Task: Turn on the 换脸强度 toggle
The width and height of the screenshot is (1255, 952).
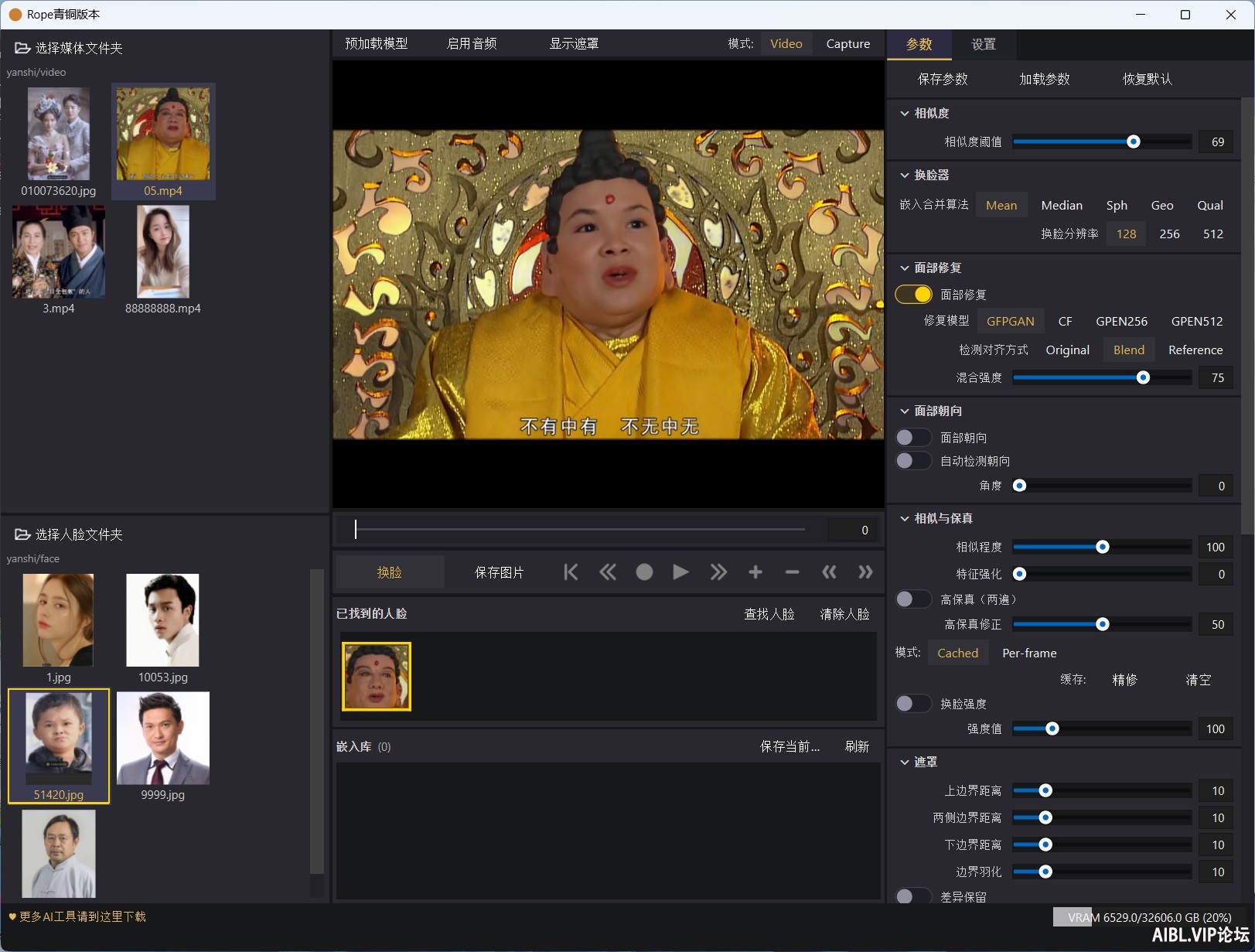Action: 913,704
